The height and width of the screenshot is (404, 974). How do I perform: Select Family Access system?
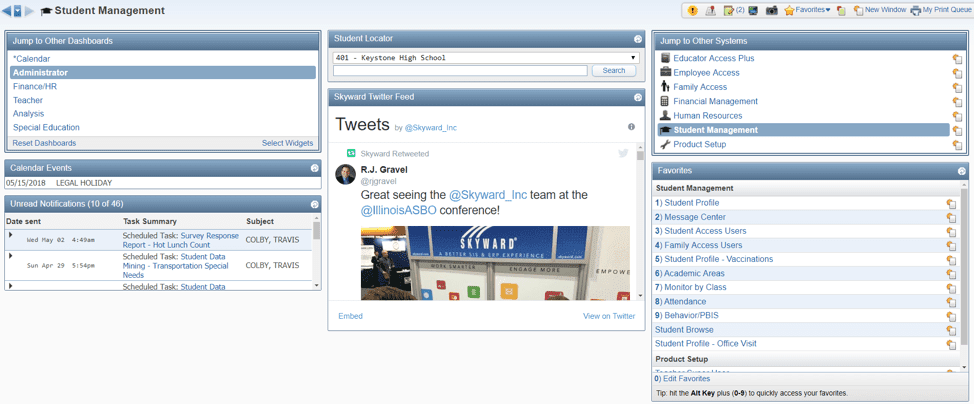coord(700,87)
